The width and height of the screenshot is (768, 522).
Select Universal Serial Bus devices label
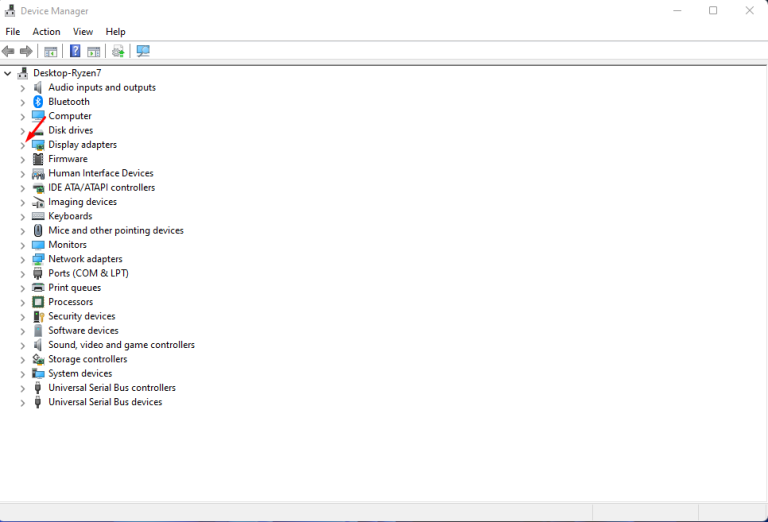click(105, 402)
